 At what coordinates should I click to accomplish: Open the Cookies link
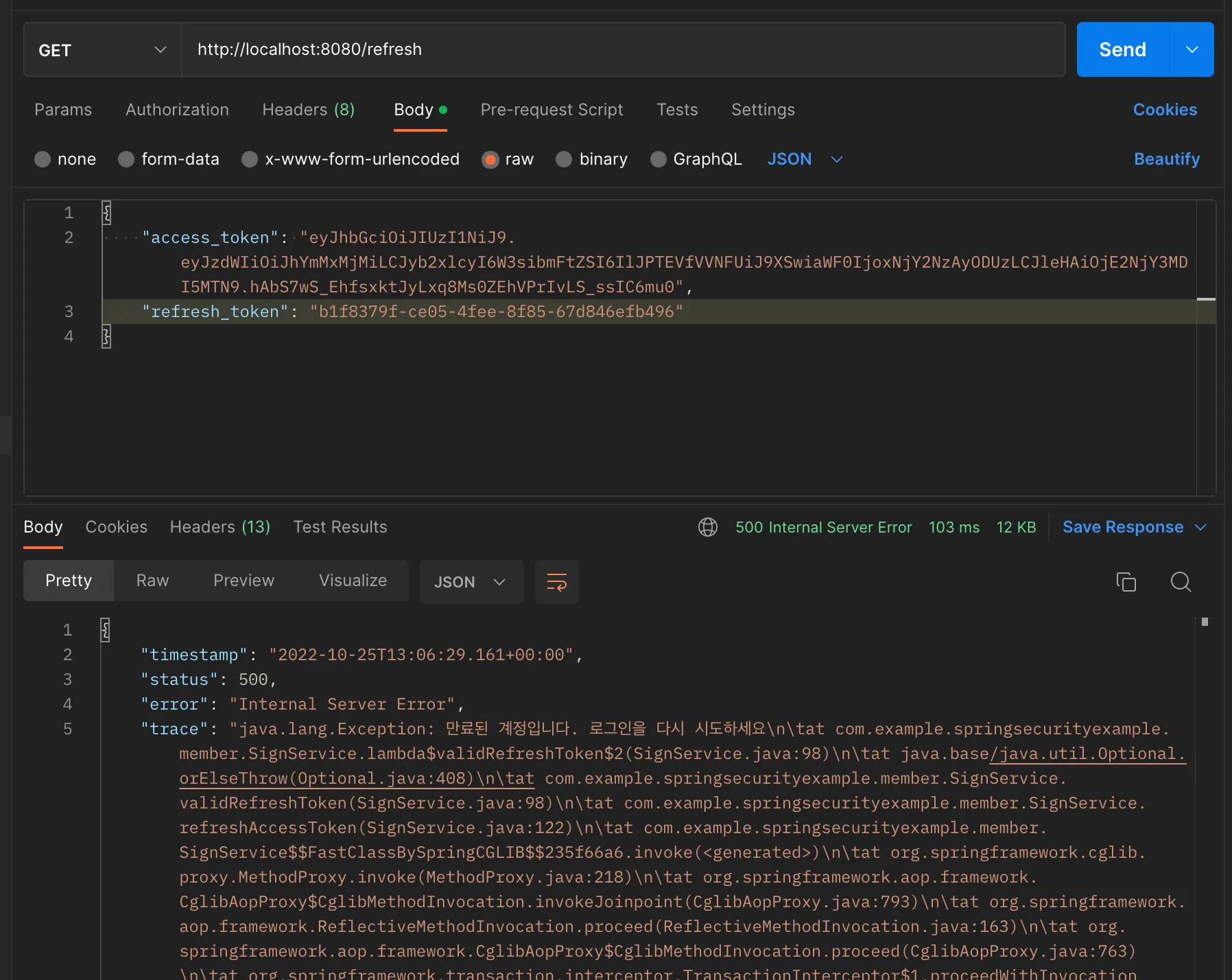tap(1164, 110)
